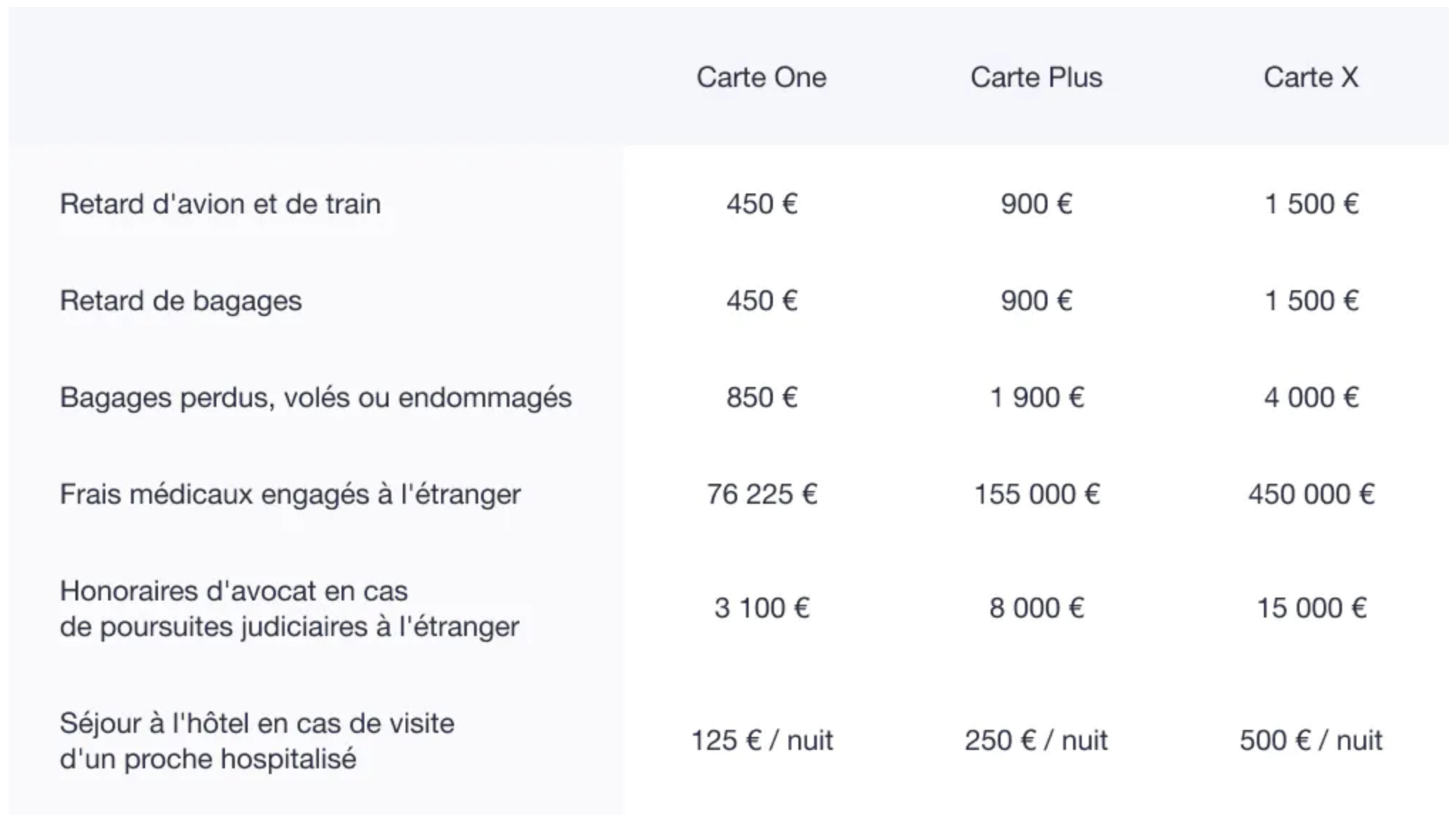This screenshot has height=821, width=1456.
Task: Click the "Retard d'avion et de train" label
Action: pyautogui.click(x=220, y=204)
